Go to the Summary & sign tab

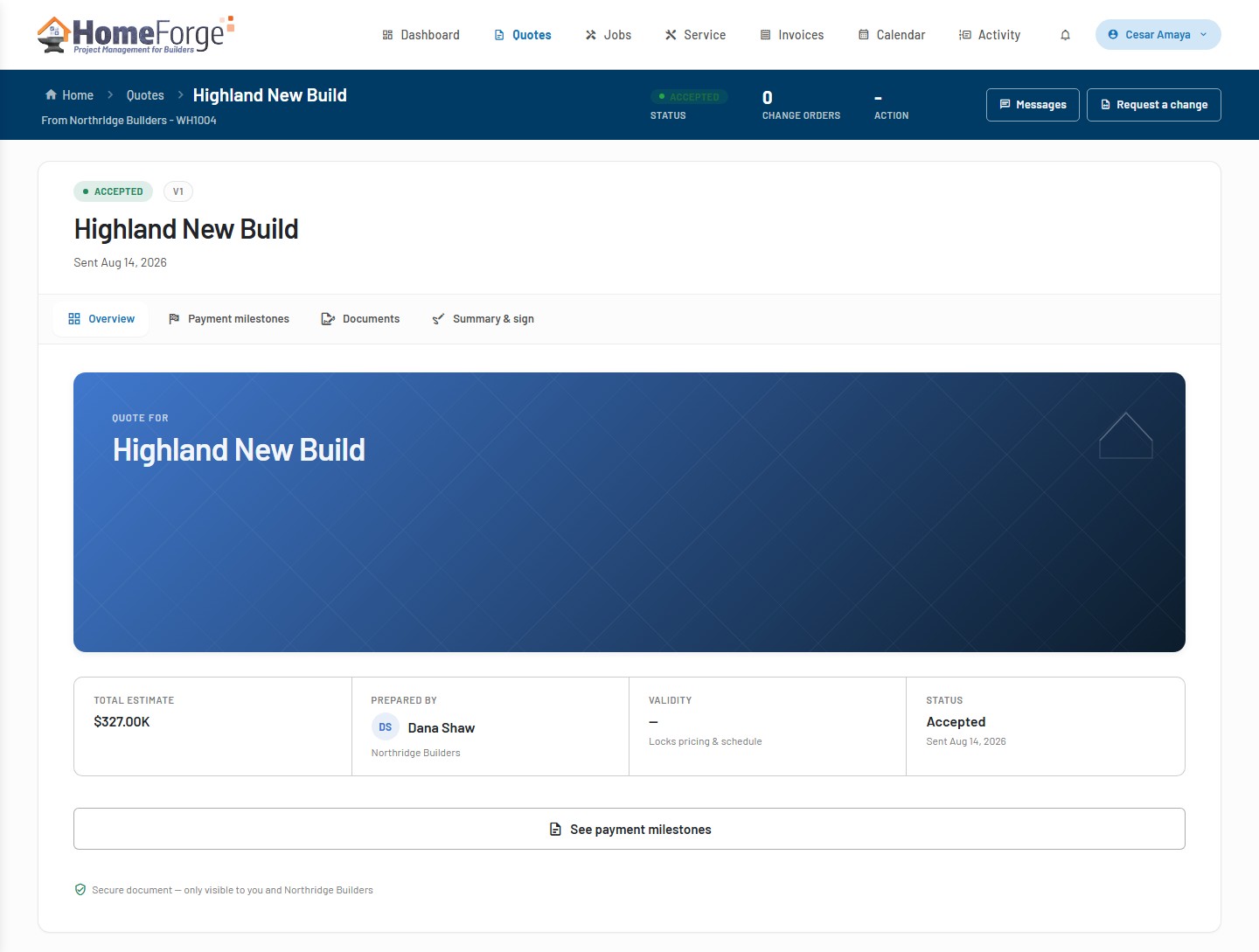coord(483,319)
